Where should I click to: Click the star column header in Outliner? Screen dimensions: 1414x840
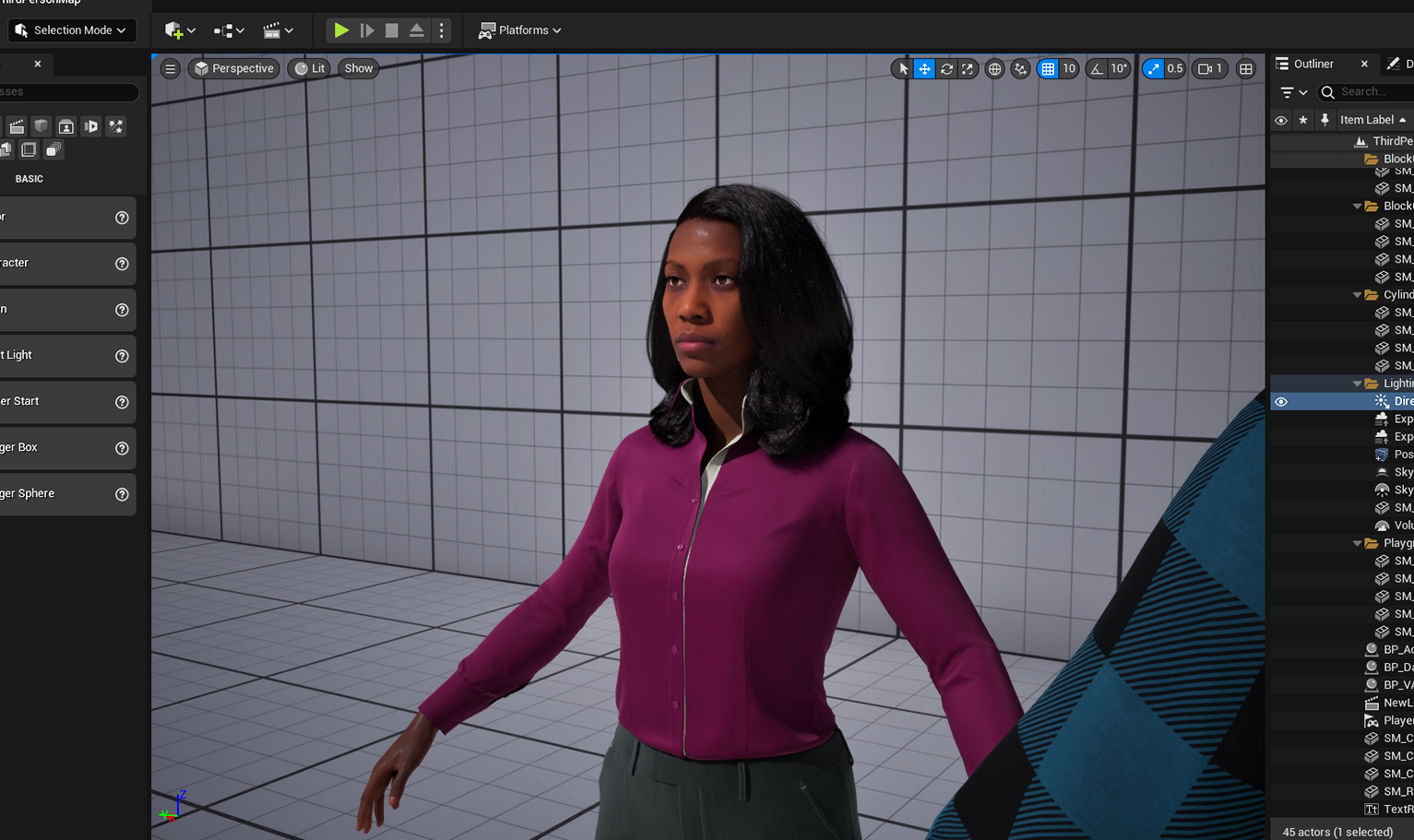[x=1303, y=120]
